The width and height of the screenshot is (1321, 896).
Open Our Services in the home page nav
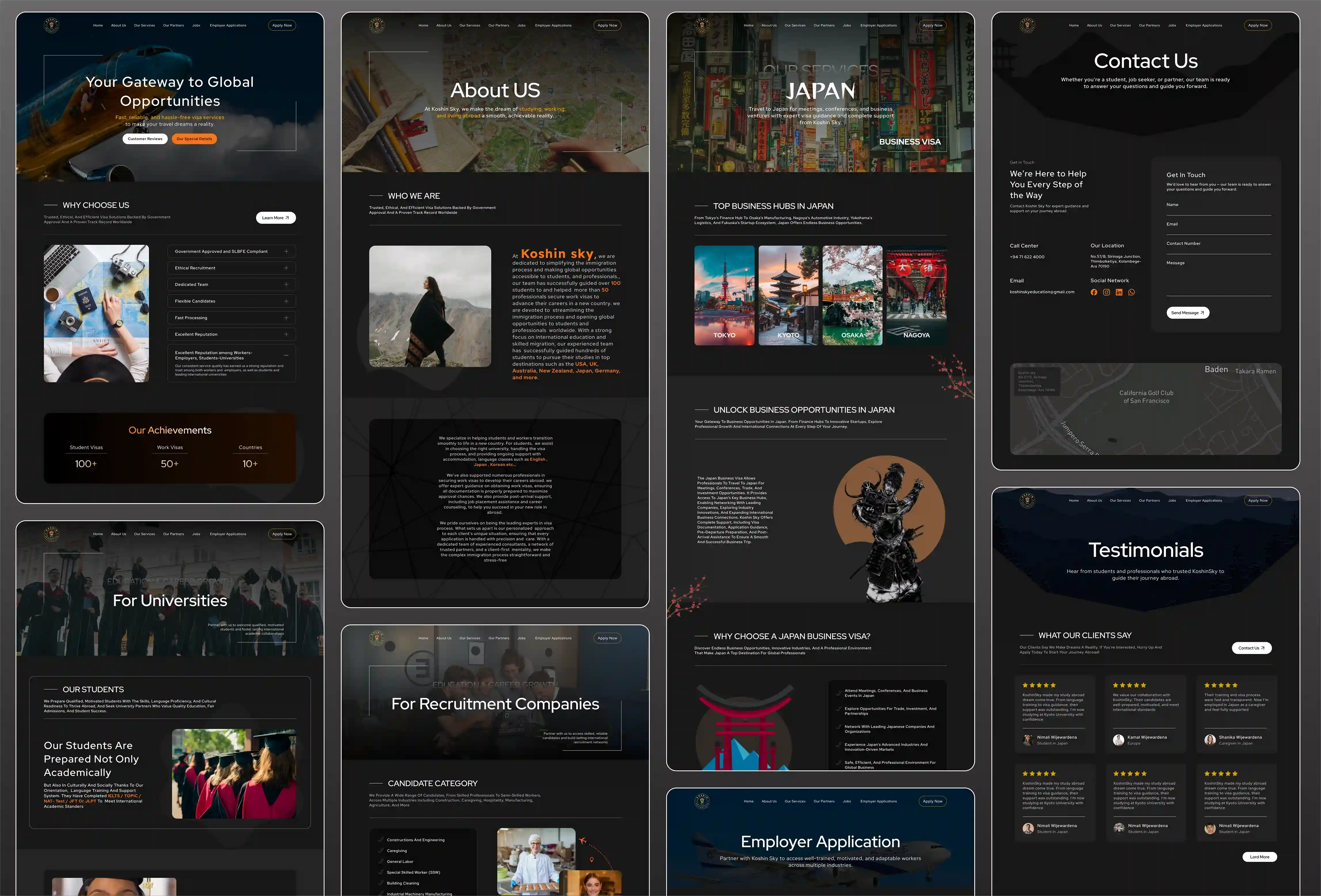point(144,26)
